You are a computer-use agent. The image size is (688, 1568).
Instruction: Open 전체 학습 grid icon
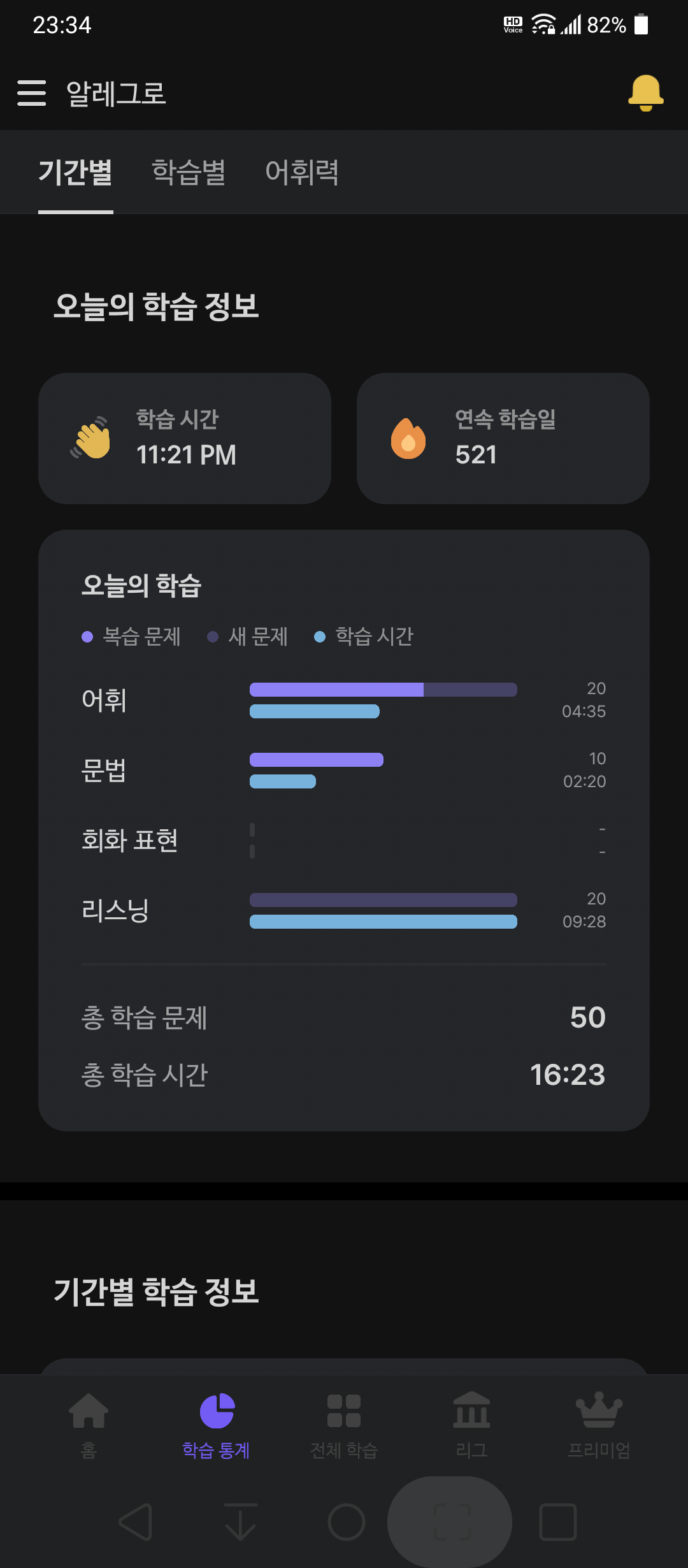pyautogui.click(x=344, y=1411)
